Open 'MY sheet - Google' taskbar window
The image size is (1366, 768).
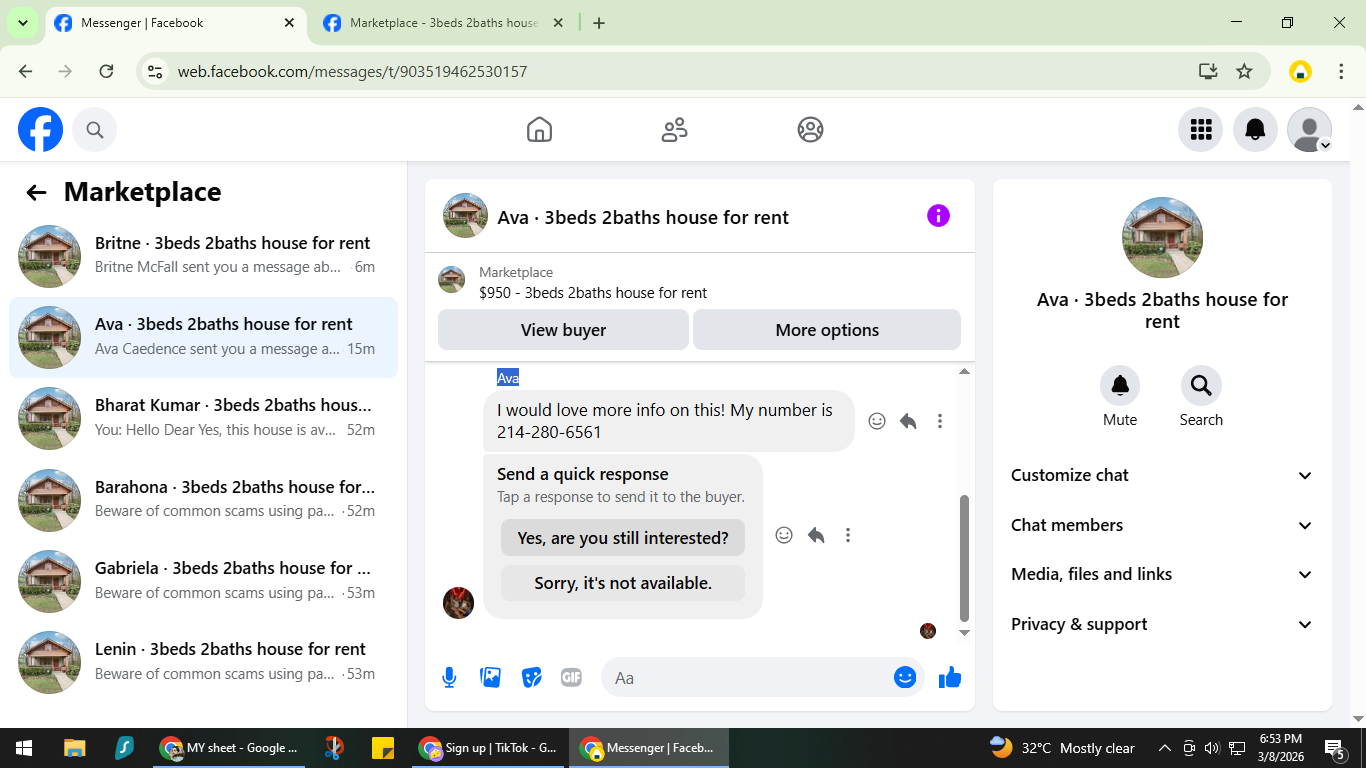point(230,748)
